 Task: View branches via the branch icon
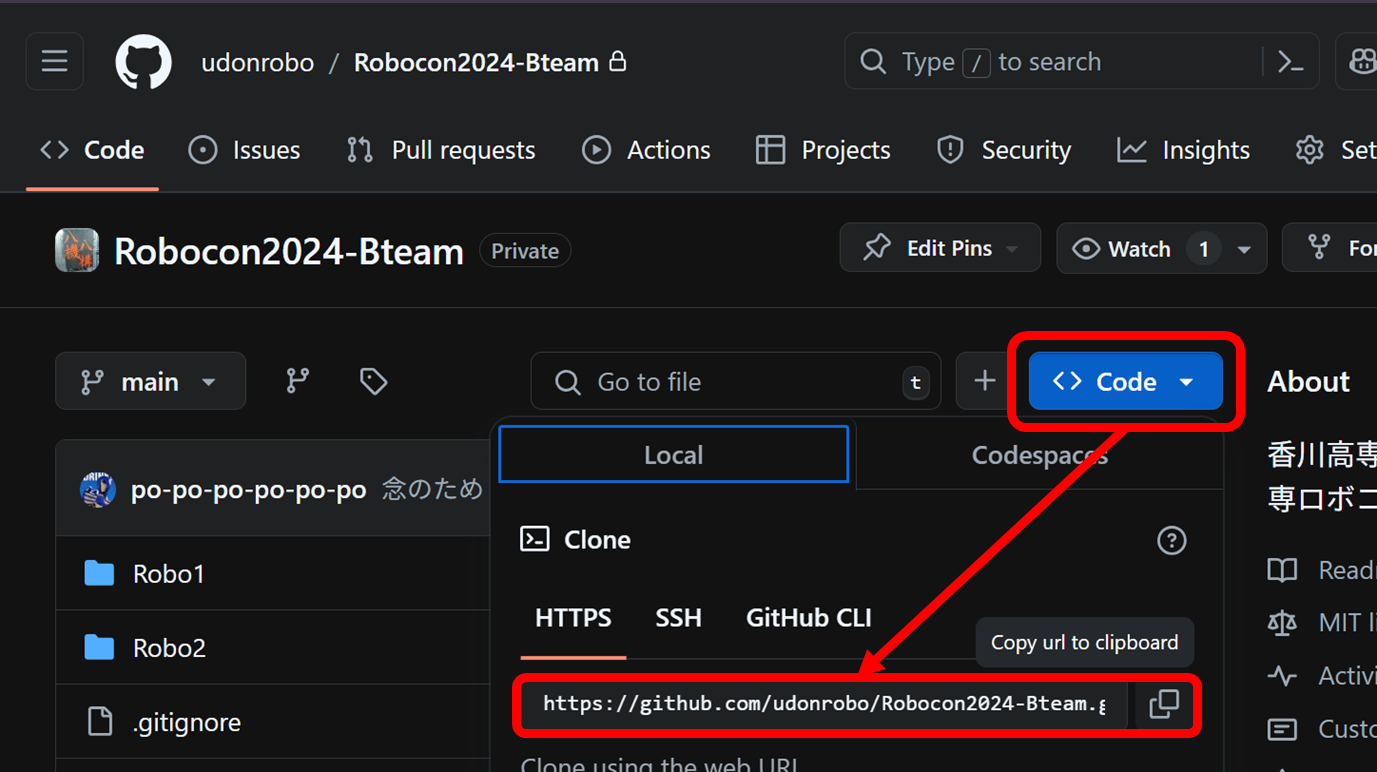coord(298,381)
